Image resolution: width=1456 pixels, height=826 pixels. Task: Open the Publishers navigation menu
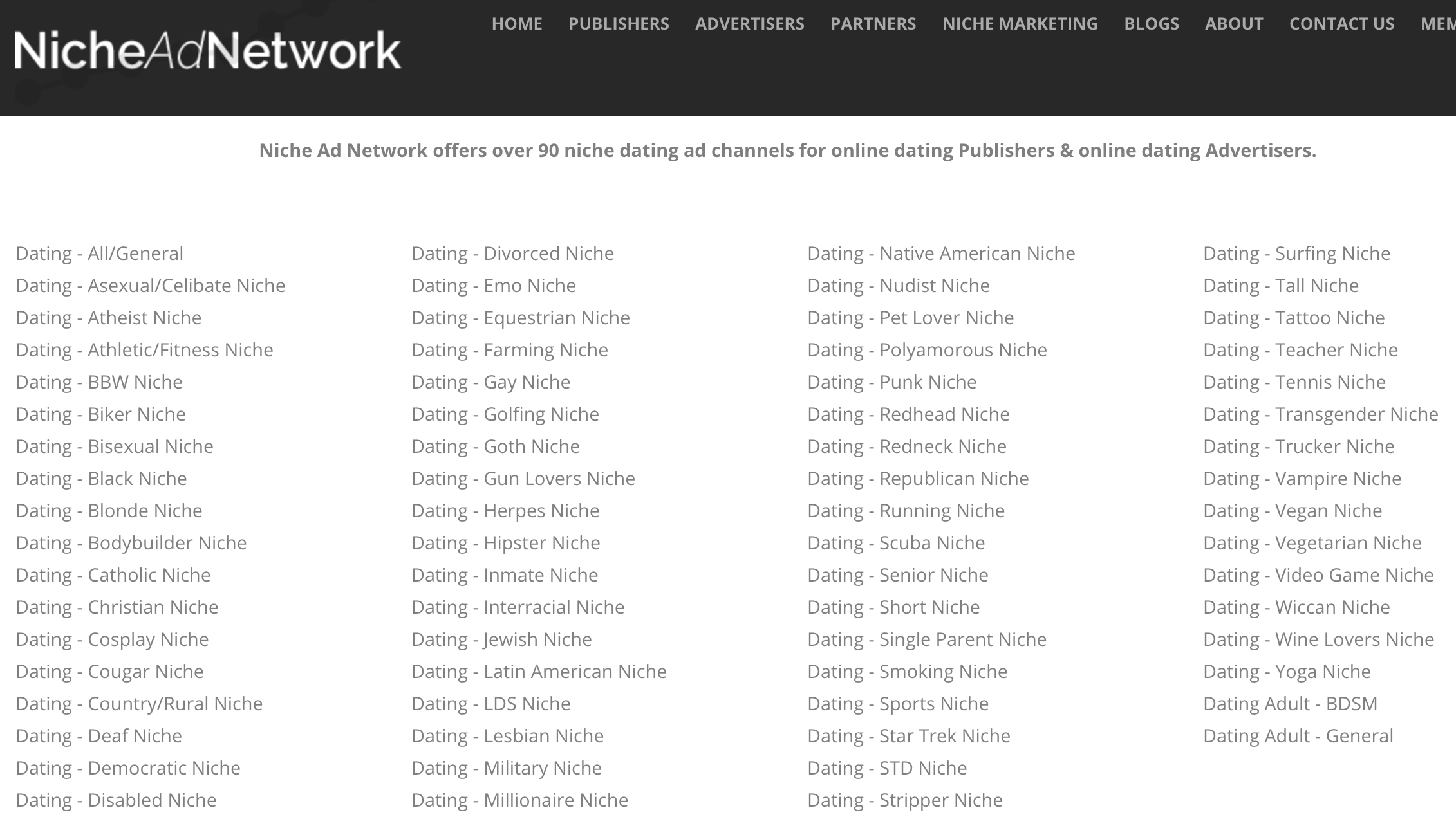pos(618,23)
